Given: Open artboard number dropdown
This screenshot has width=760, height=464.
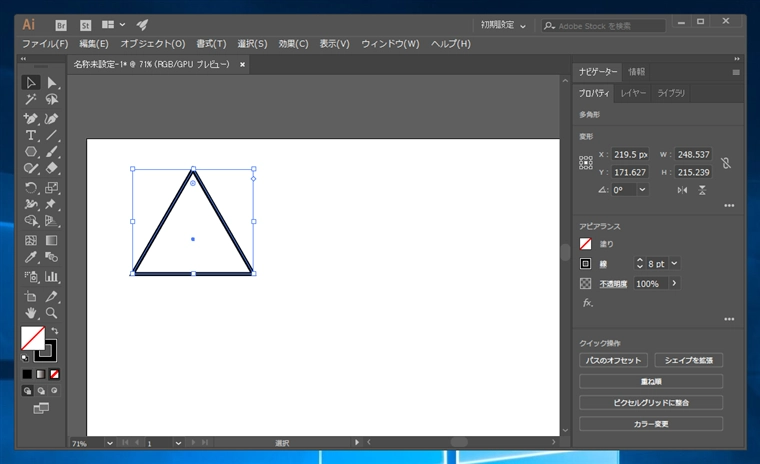Looking at the screenshot, I should point(178,443).
